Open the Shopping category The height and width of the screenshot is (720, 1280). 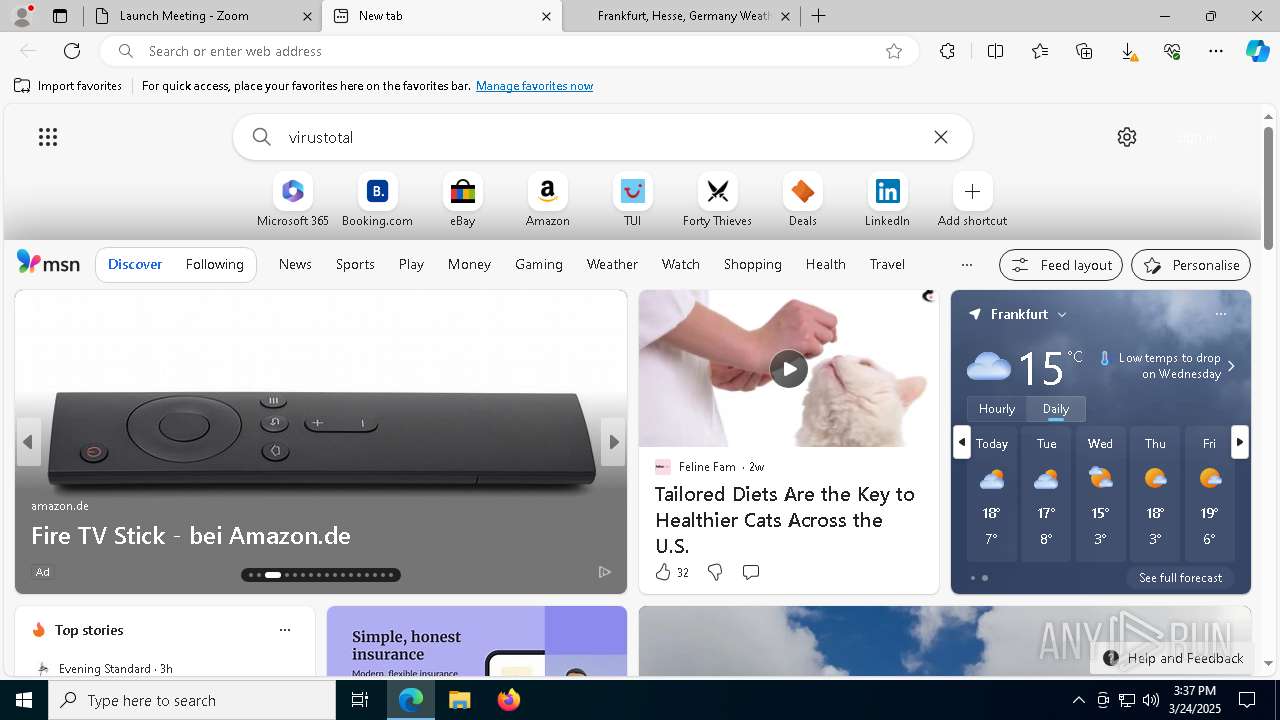(x=752, y=264)
